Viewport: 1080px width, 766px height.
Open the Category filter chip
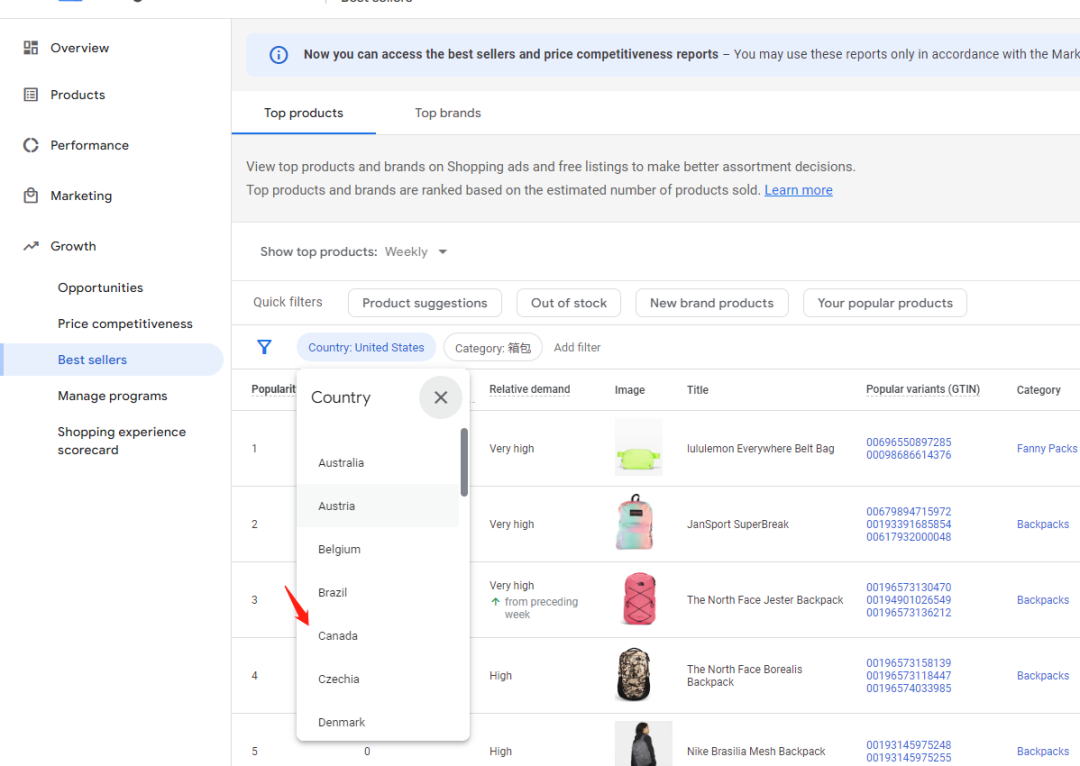492,348
